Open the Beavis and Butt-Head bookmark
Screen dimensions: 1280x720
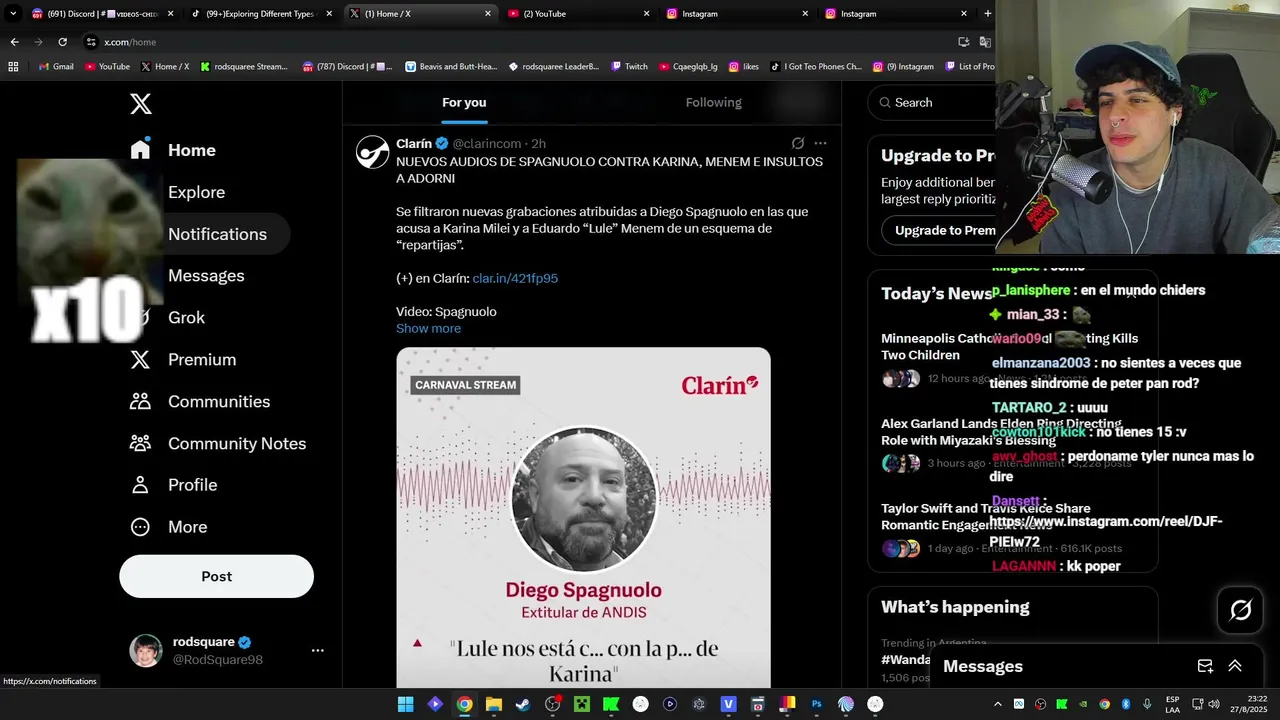tap(451, 67)
